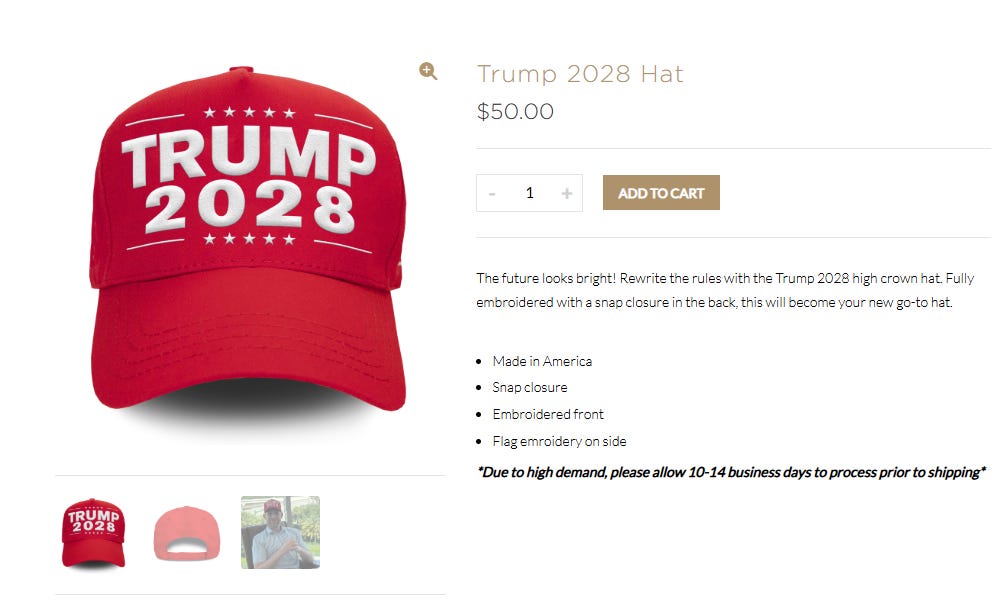Click the quantity input field showing 1
The image size is (1007, 615).
[x=530, y=193]
